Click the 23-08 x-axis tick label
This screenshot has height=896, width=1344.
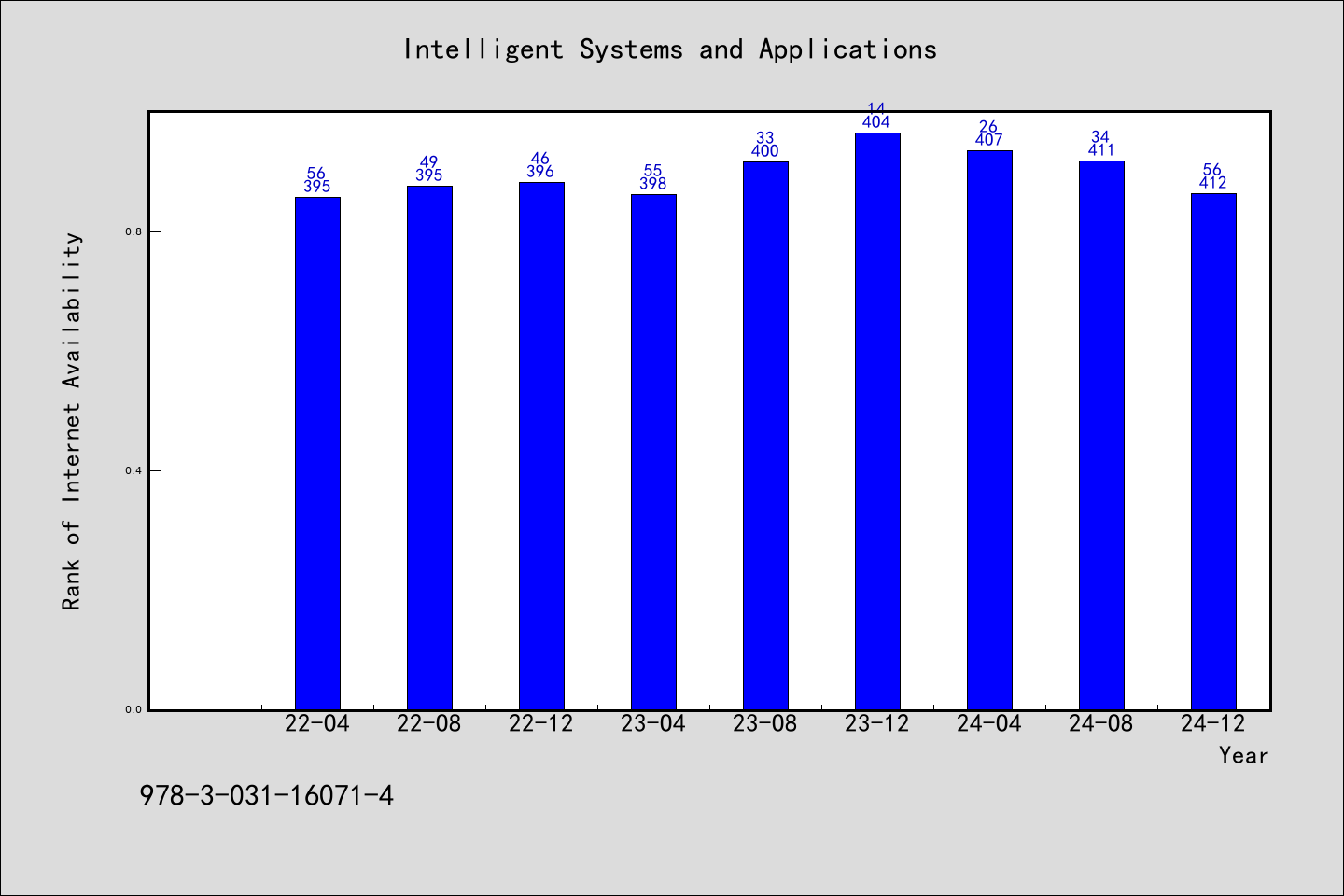click(x=765, y=724)
